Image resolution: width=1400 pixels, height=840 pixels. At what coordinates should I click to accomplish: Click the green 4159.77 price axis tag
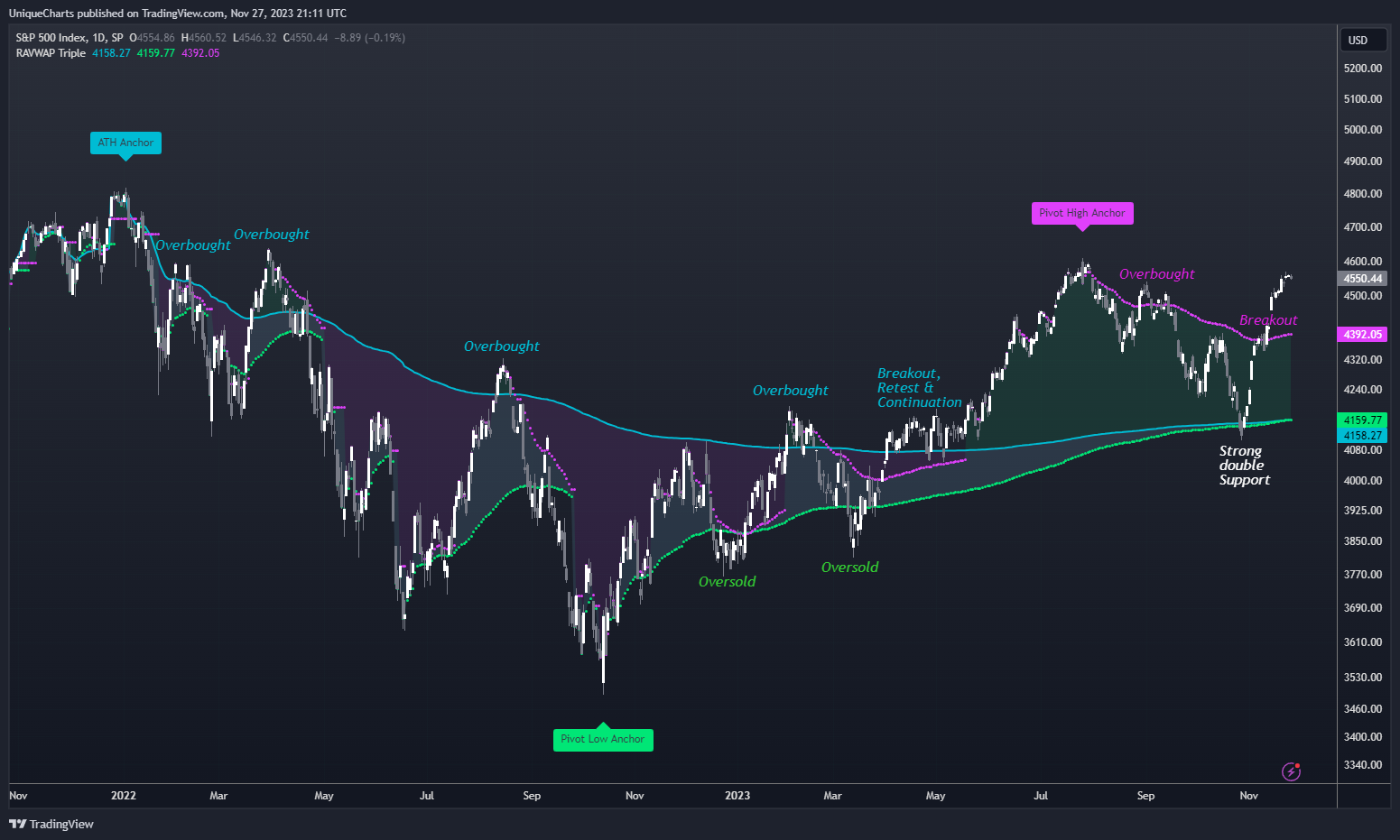(1362, 420)
